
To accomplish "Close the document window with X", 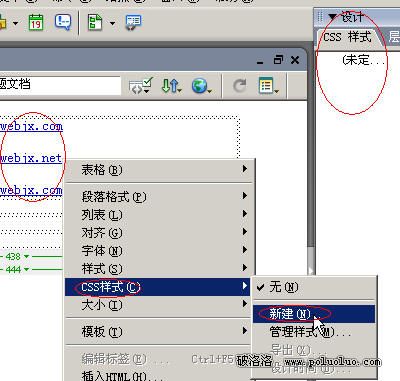I will coord(295,60).
